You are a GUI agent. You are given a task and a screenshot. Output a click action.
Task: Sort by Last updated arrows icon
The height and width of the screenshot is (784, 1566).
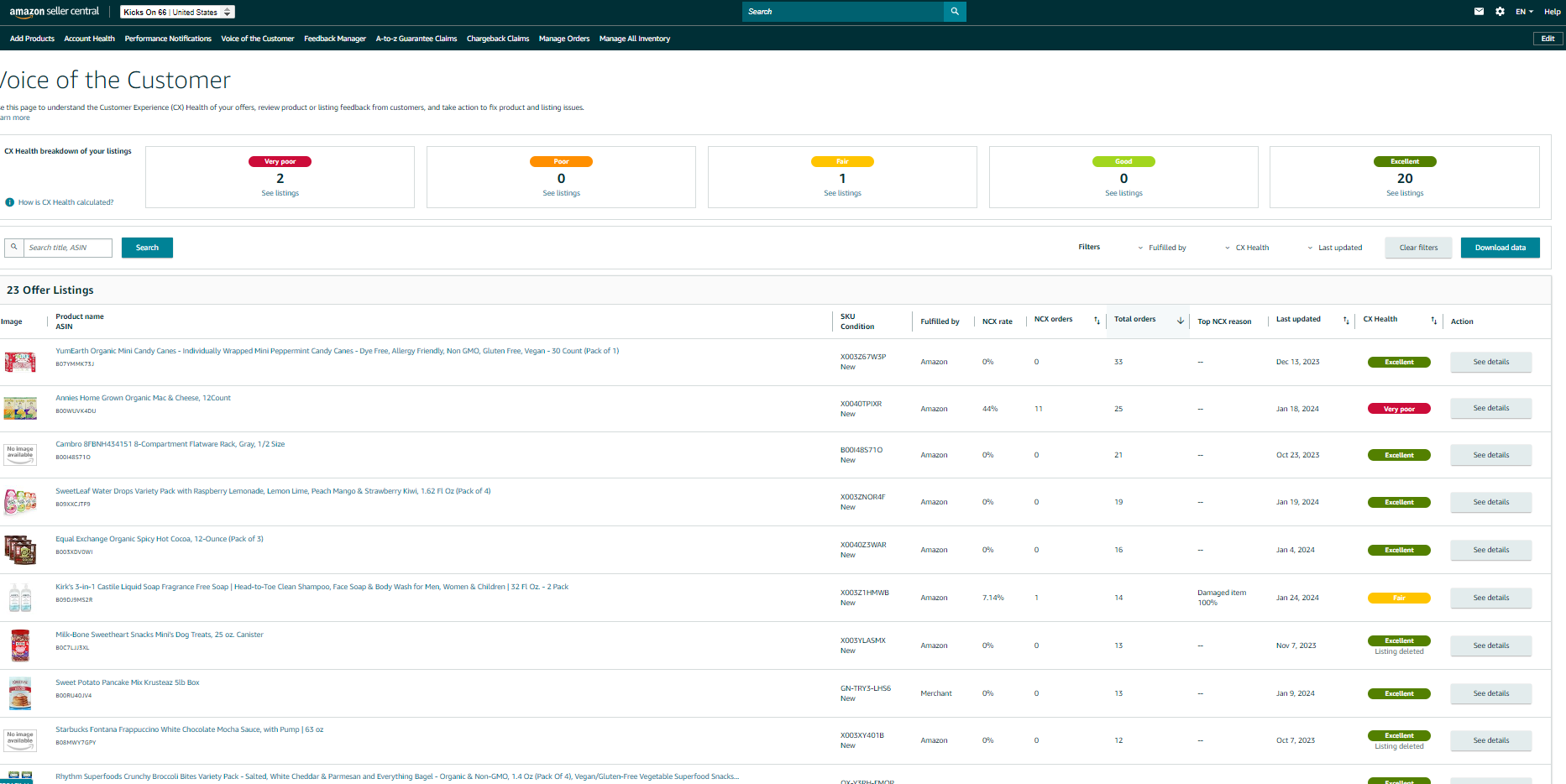tap(1346, 321)
